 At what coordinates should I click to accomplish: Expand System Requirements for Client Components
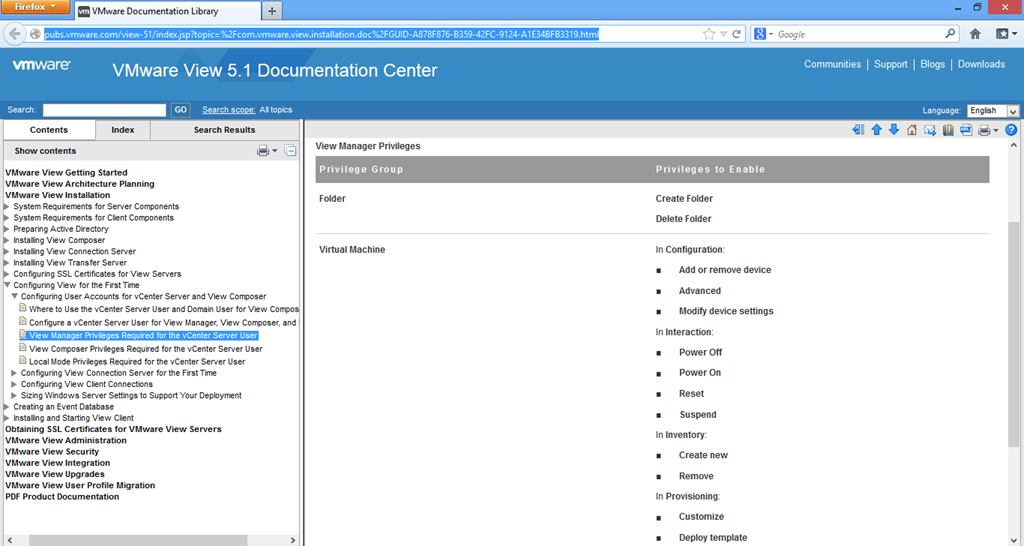click(7, 217)
